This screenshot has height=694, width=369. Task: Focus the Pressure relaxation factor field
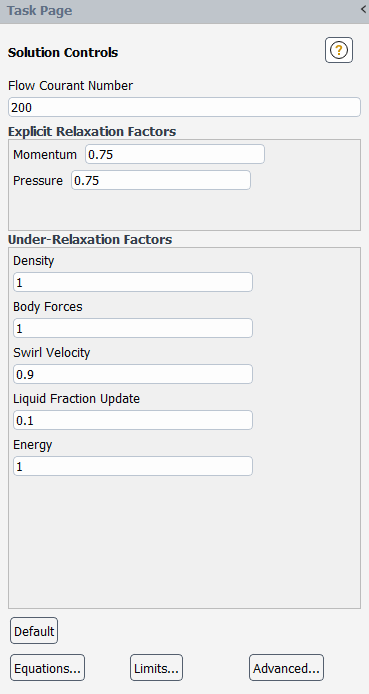161,180
